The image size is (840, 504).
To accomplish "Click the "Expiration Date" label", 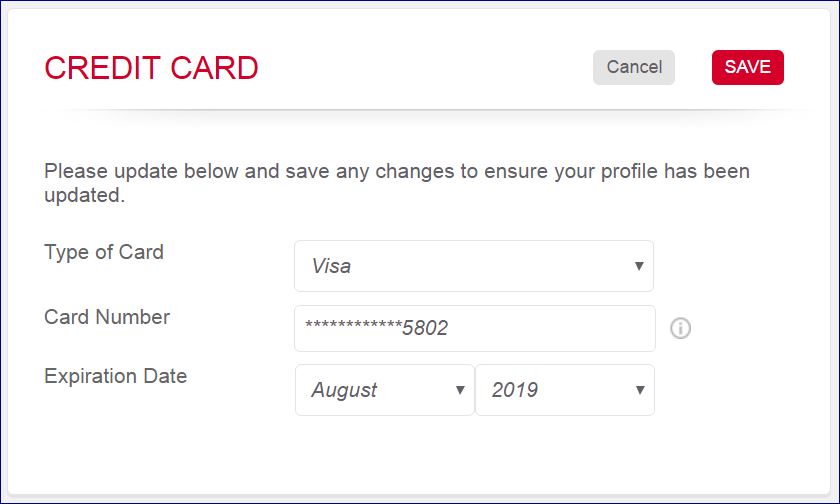I will (116, 376).
